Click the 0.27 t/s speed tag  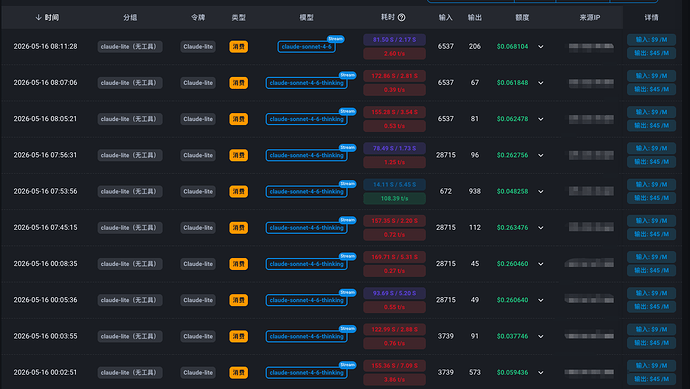pos(394,271)
